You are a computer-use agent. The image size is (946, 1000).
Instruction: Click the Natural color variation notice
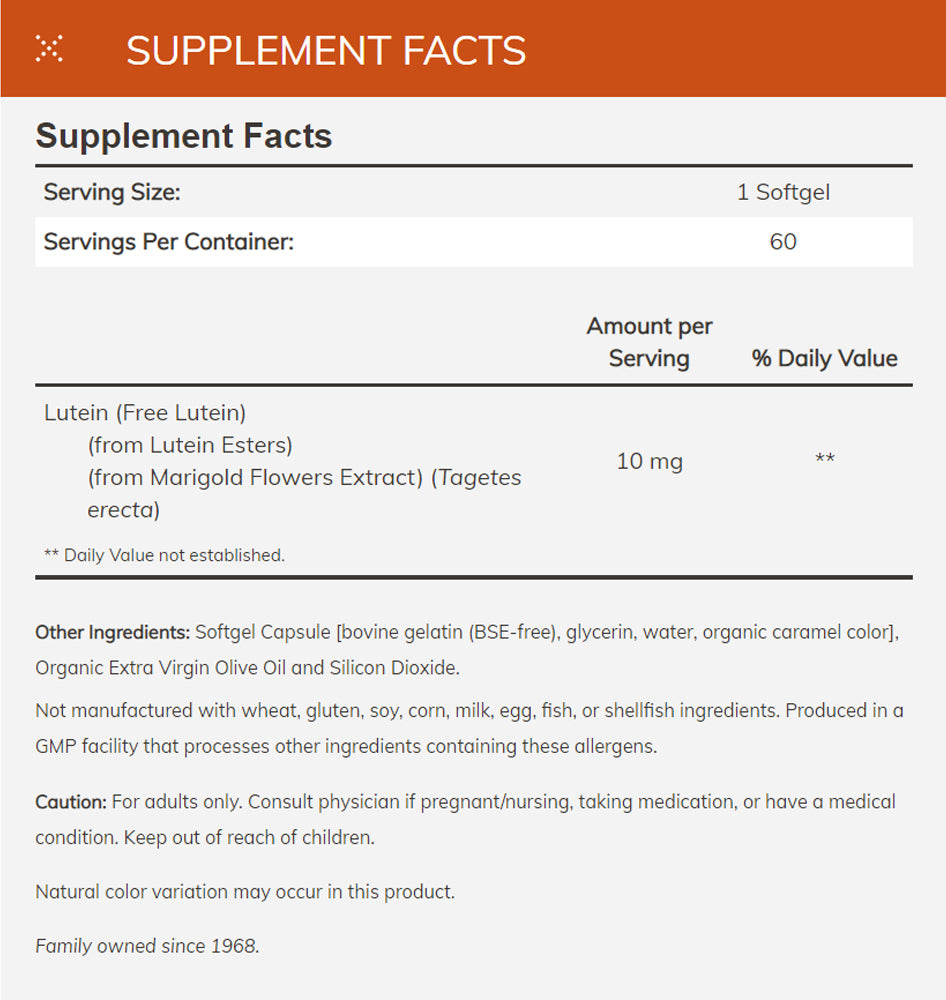(x=245, y=891)
